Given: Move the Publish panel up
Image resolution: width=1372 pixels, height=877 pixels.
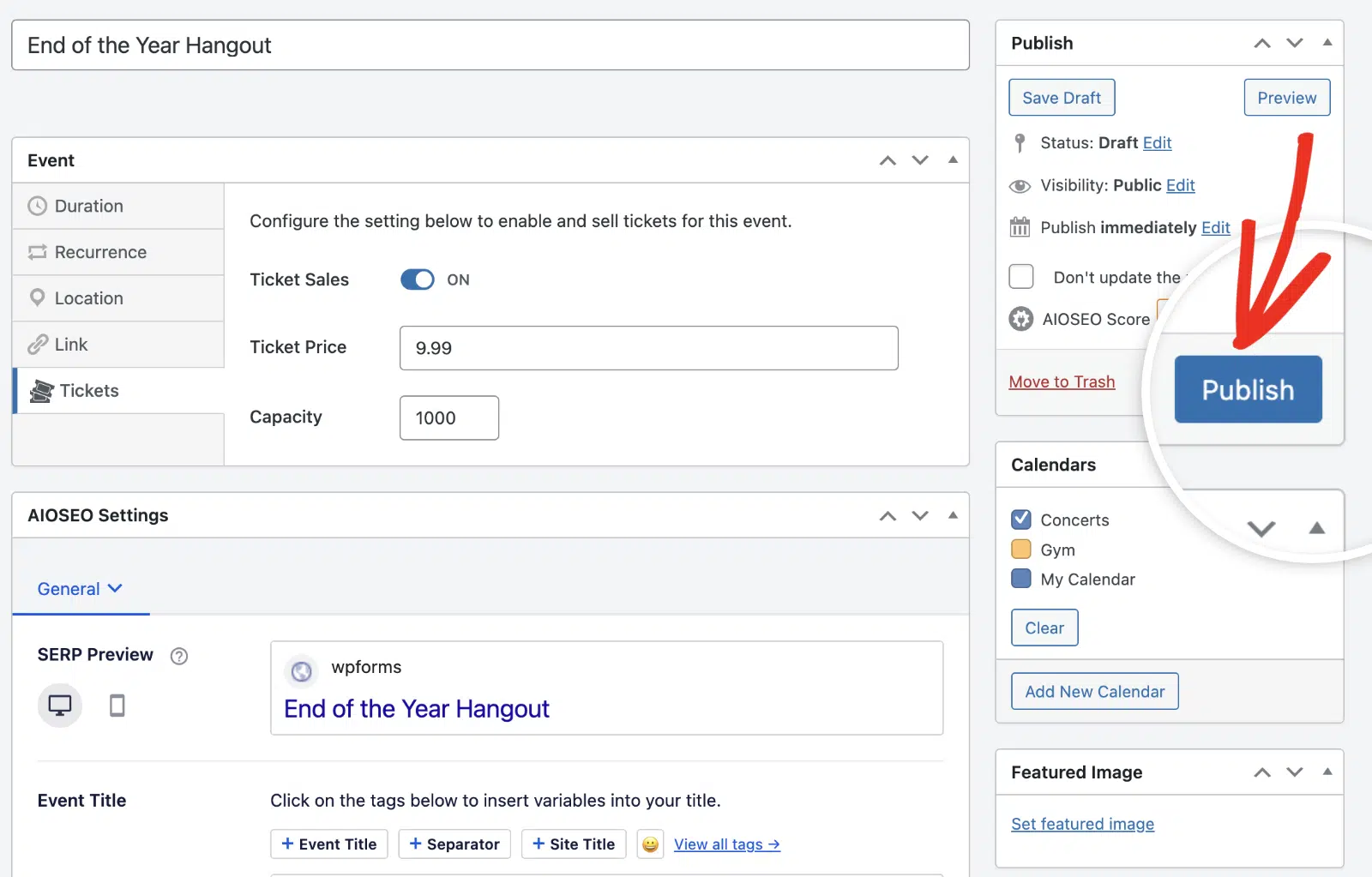Looking at the screenshot, I should tap(1262, 43).
